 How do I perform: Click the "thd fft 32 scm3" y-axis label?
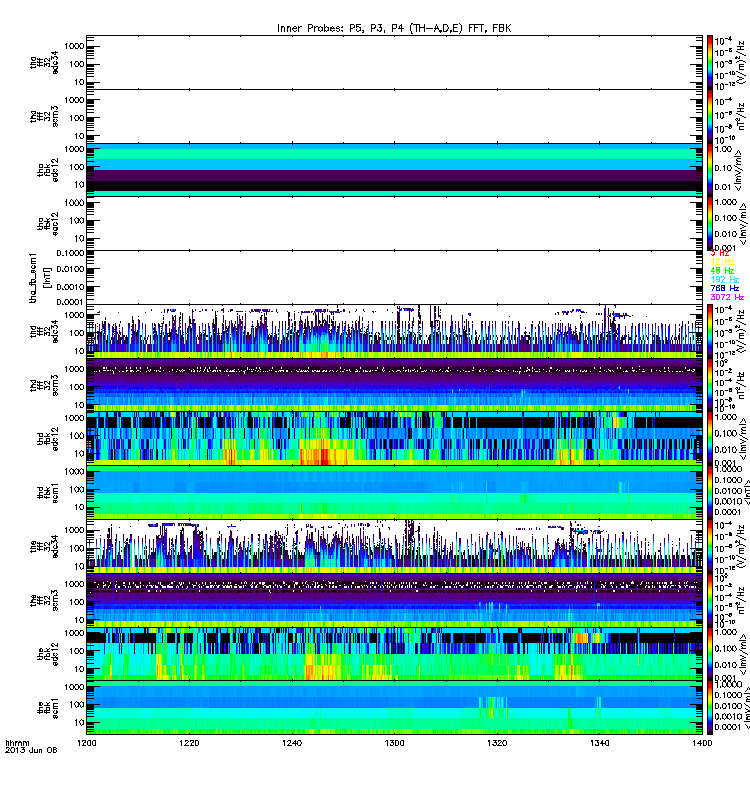pyautogui.click(x=44, y=385)
